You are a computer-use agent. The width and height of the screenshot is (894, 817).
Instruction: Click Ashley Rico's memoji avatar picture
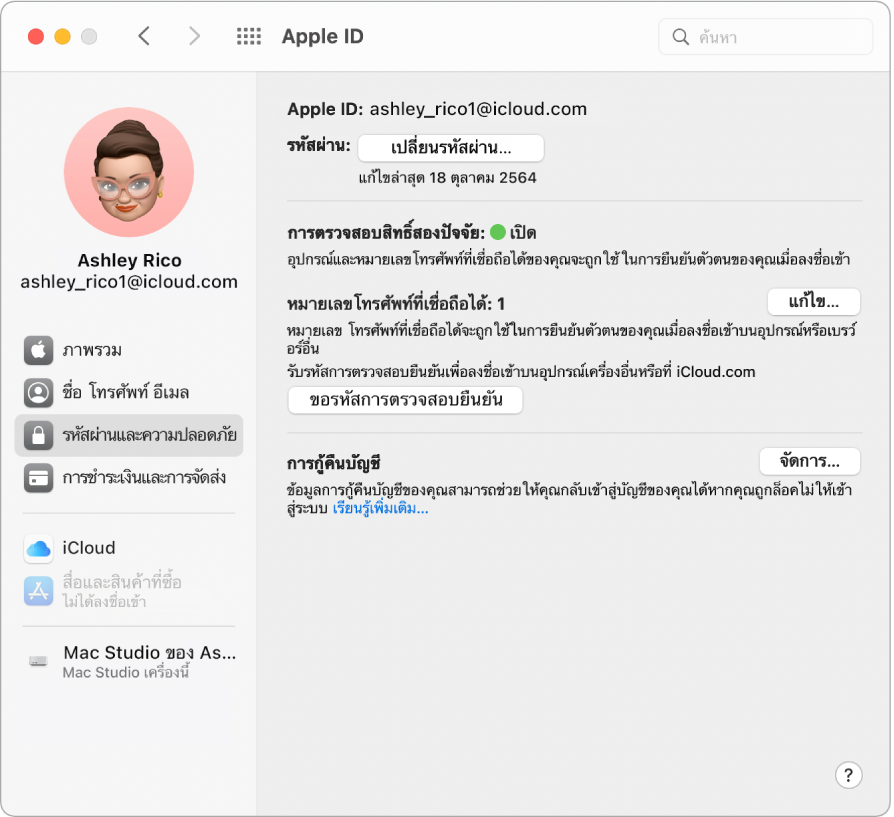[129, 172]
